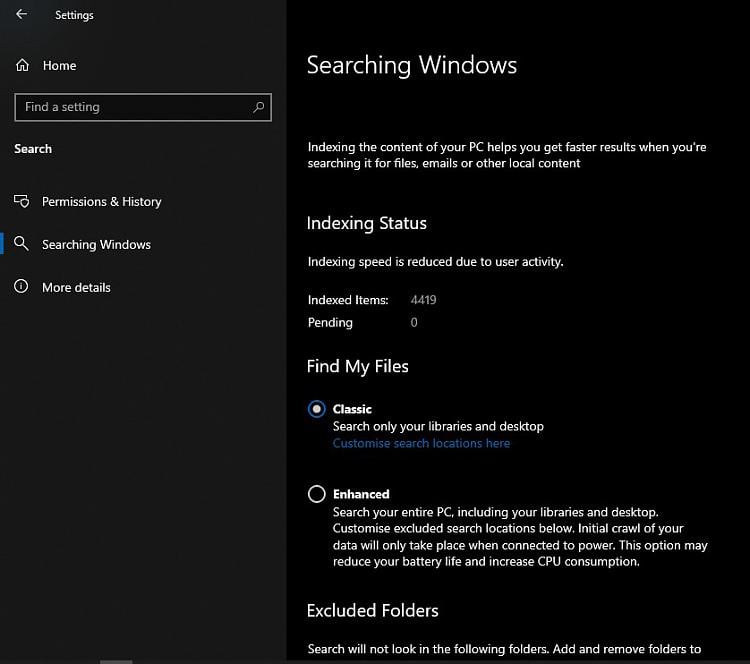Click the Permissions & History shield icon
750x664 pixels.
point(22,201)
